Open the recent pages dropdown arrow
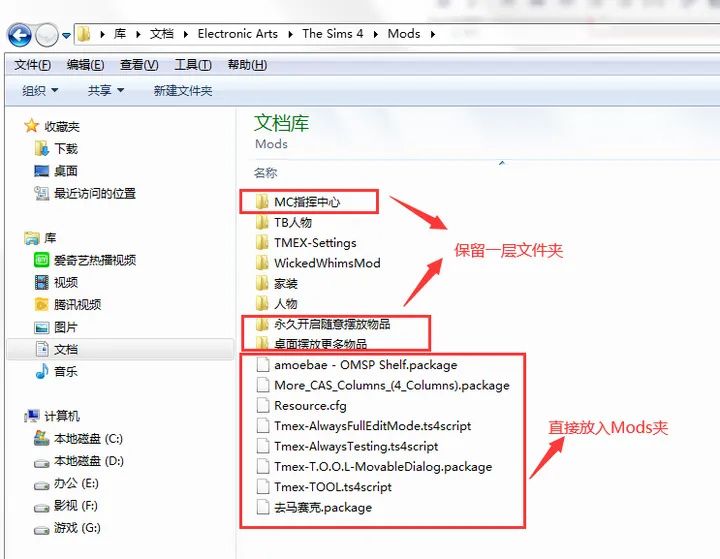 (67, 35)
